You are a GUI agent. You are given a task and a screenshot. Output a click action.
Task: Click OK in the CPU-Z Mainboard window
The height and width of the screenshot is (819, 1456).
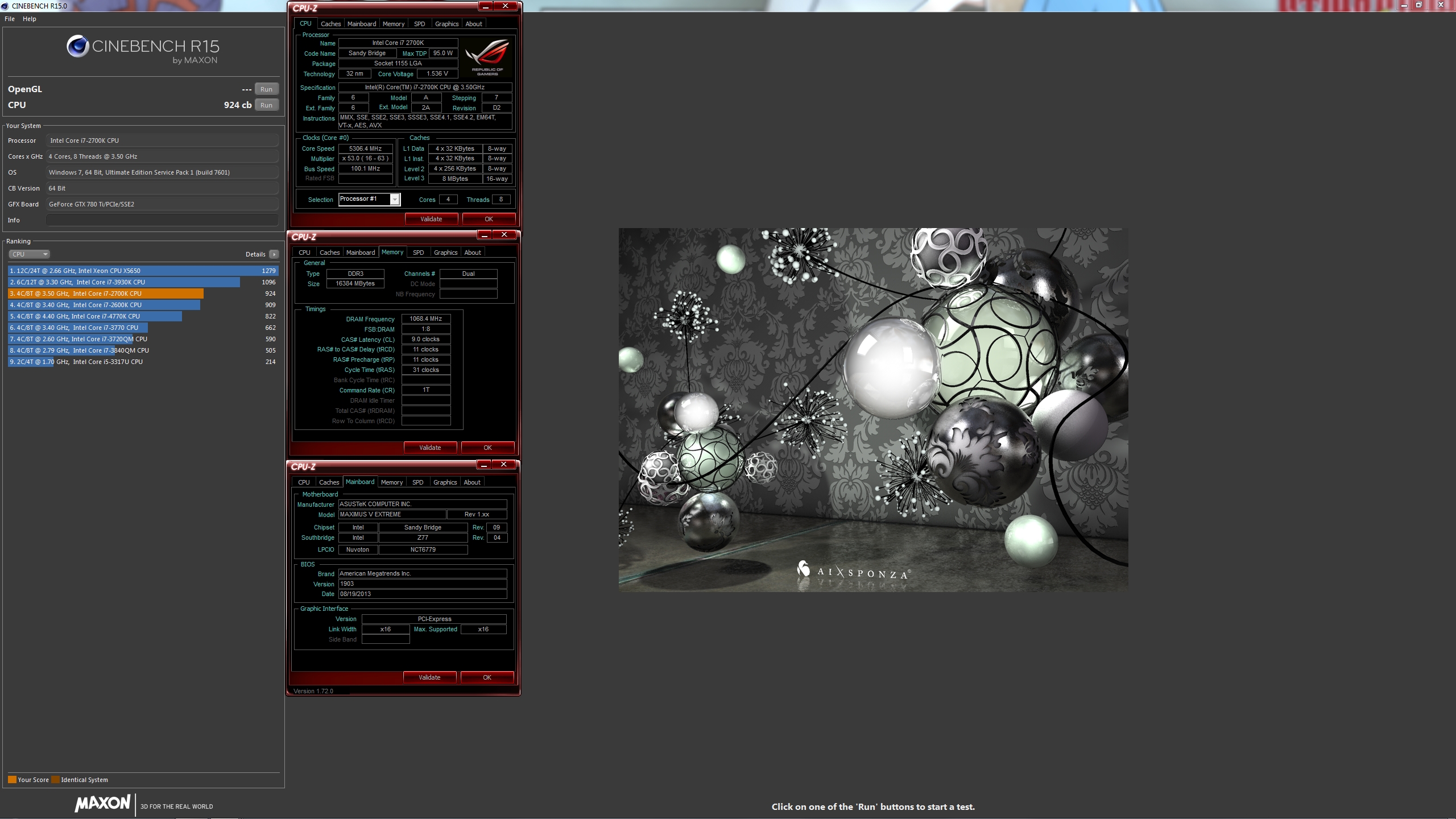tap(487, 677)
